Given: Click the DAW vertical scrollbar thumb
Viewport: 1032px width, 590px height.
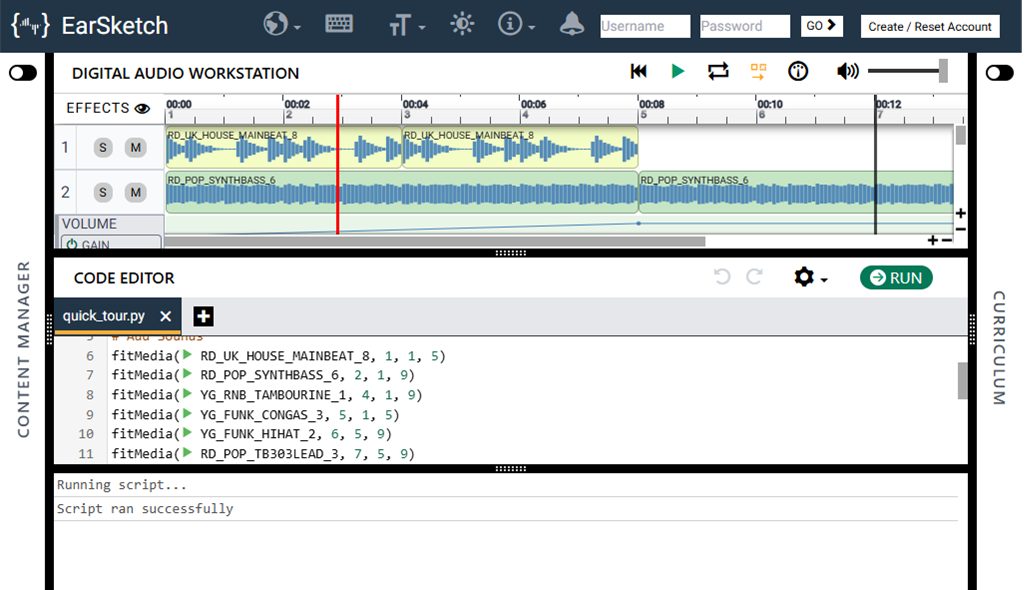Looking at the screenshot, I should [961, 136].
